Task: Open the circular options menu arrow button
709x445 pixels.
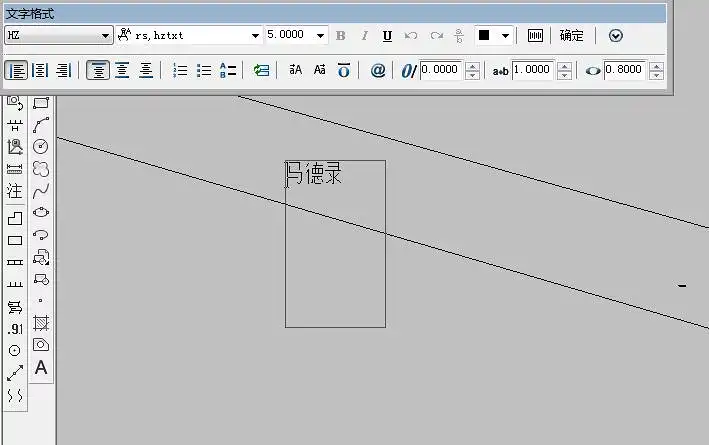Action: tap(616, 36)
